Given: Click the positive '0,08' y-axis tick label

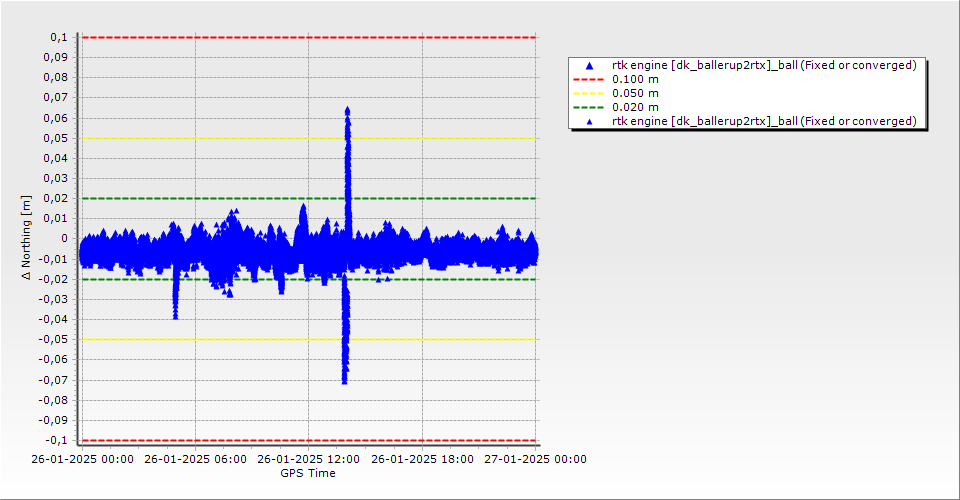Looking at the screenshot, I should [56, 78].
